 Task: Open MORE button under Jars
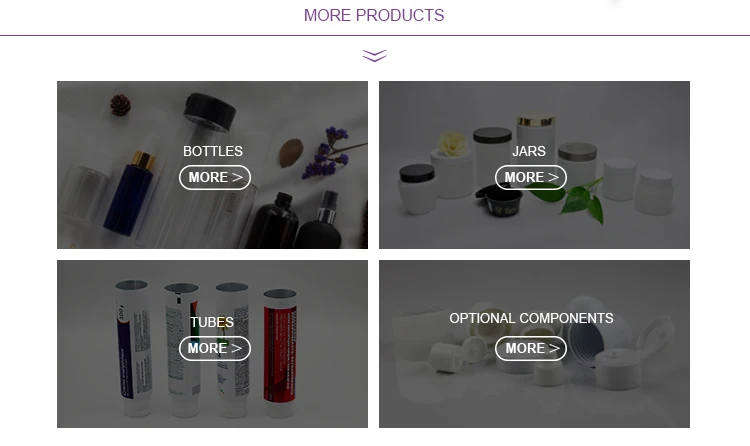(531, 178)
